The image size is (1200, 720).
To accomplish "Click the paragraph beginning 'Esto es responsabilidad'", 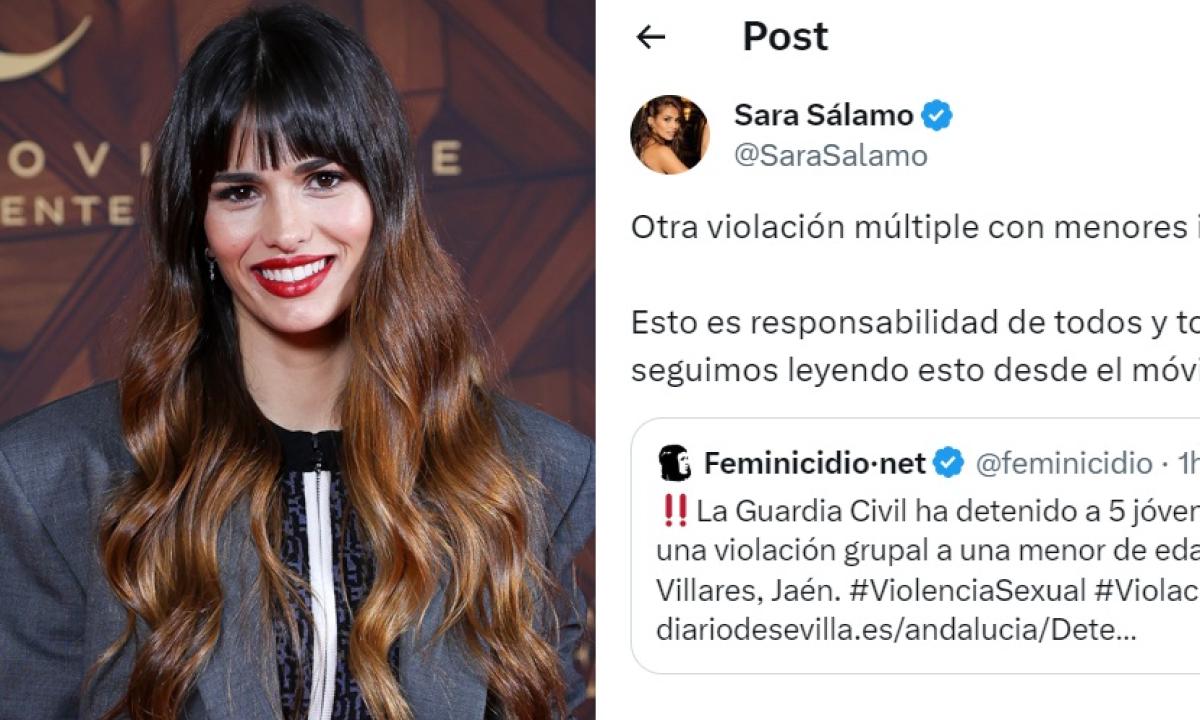I will coord(915,346).
